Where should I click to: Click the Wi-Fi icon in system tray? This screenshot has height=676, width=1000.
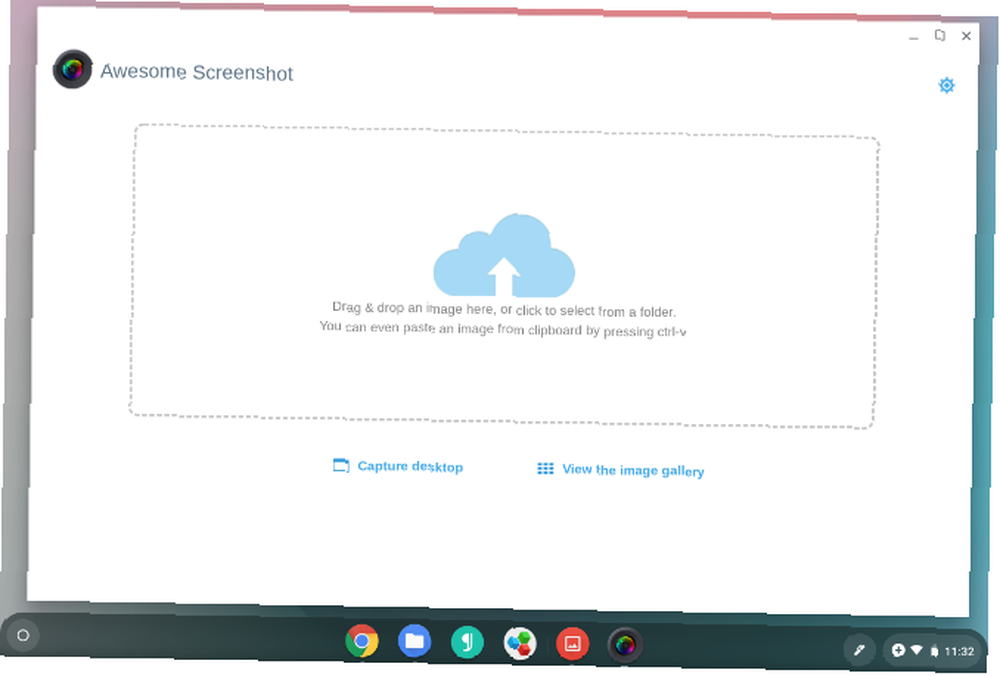click(x=916, y=650)
